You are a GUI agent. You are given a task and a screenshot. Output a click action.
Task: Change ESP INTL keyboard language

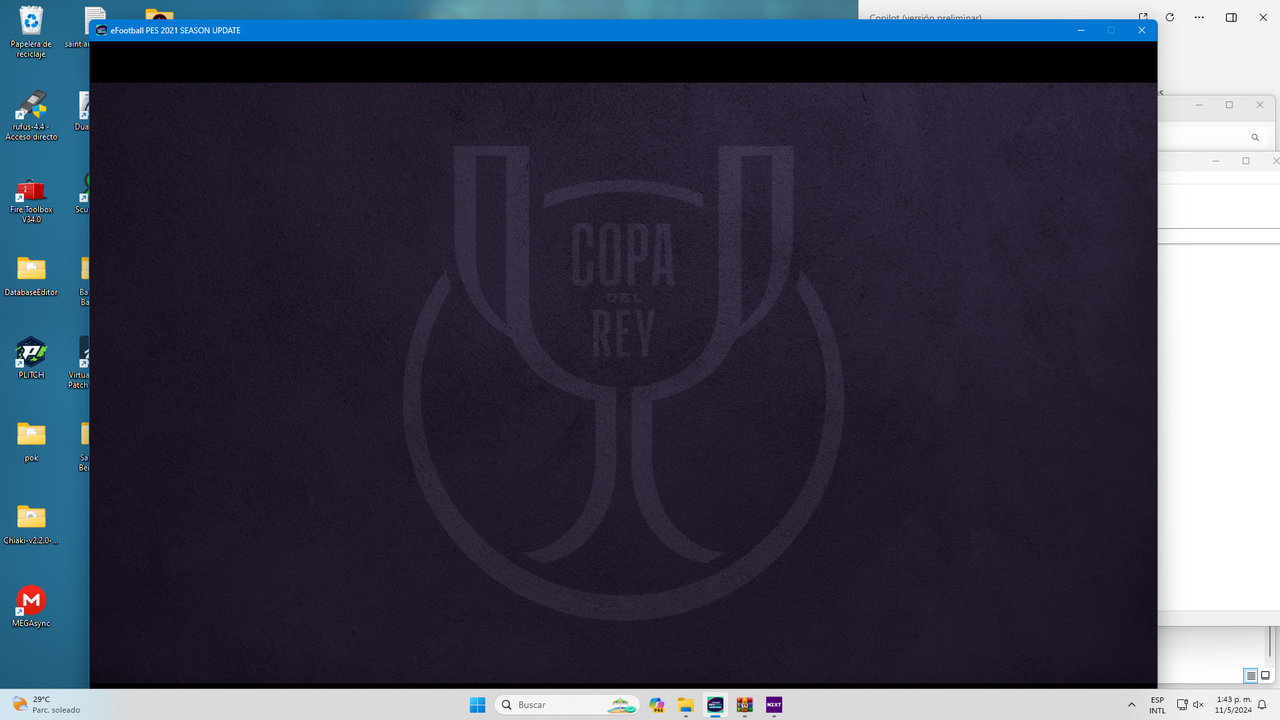[1157, 705]
